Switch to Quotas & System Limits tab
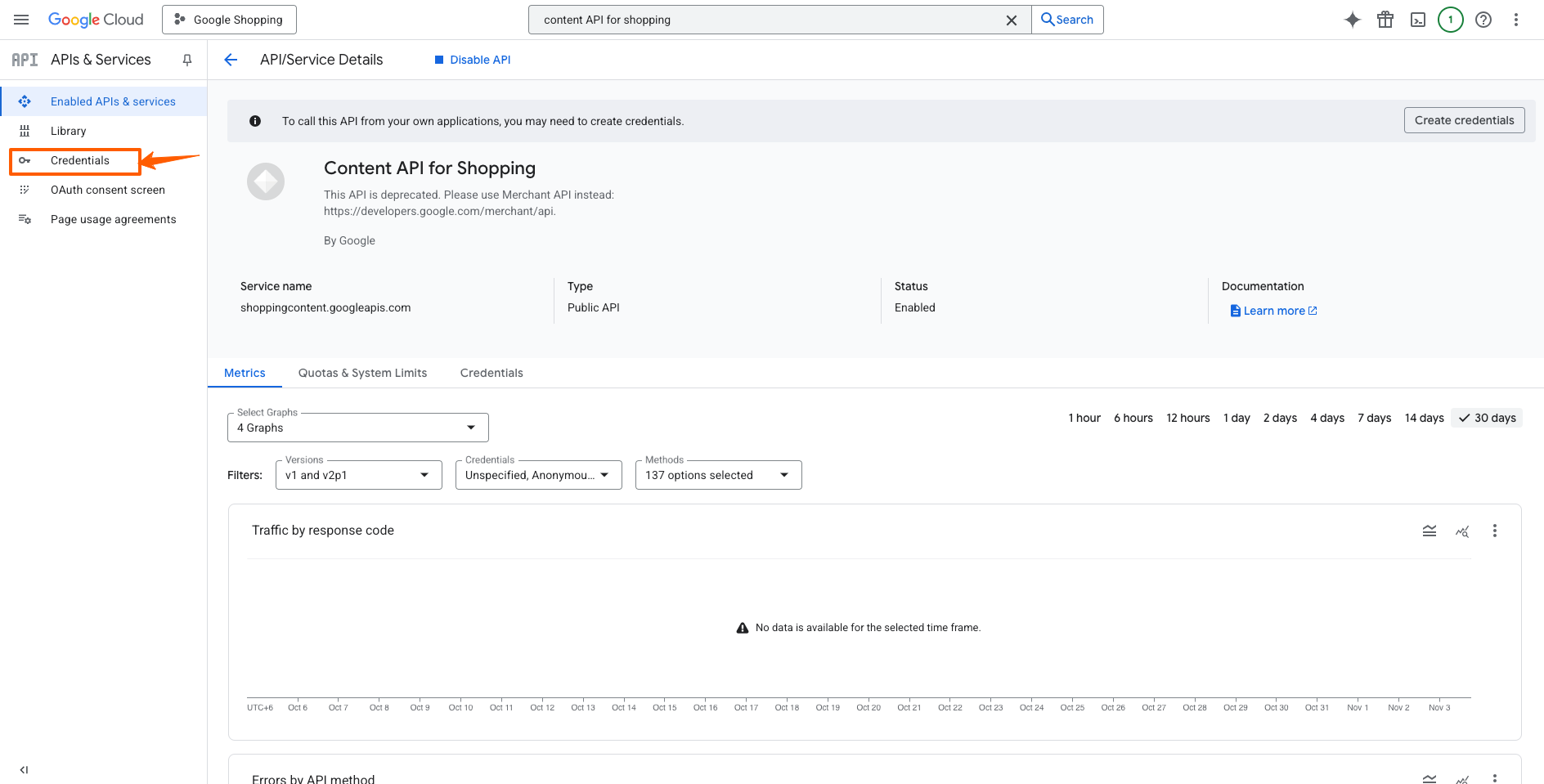The image size is (1544, 784). tap(362, 373)
